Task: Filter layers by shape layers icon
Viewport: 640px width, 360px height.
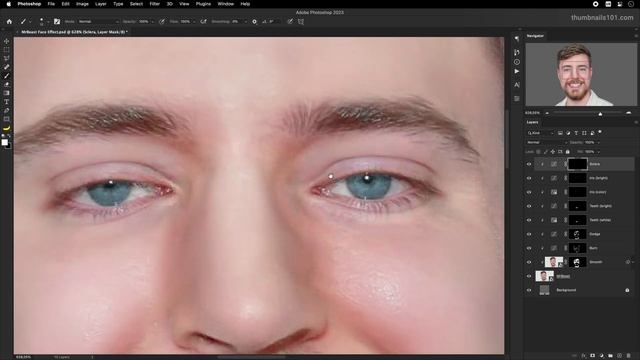Action: point(584,133)
